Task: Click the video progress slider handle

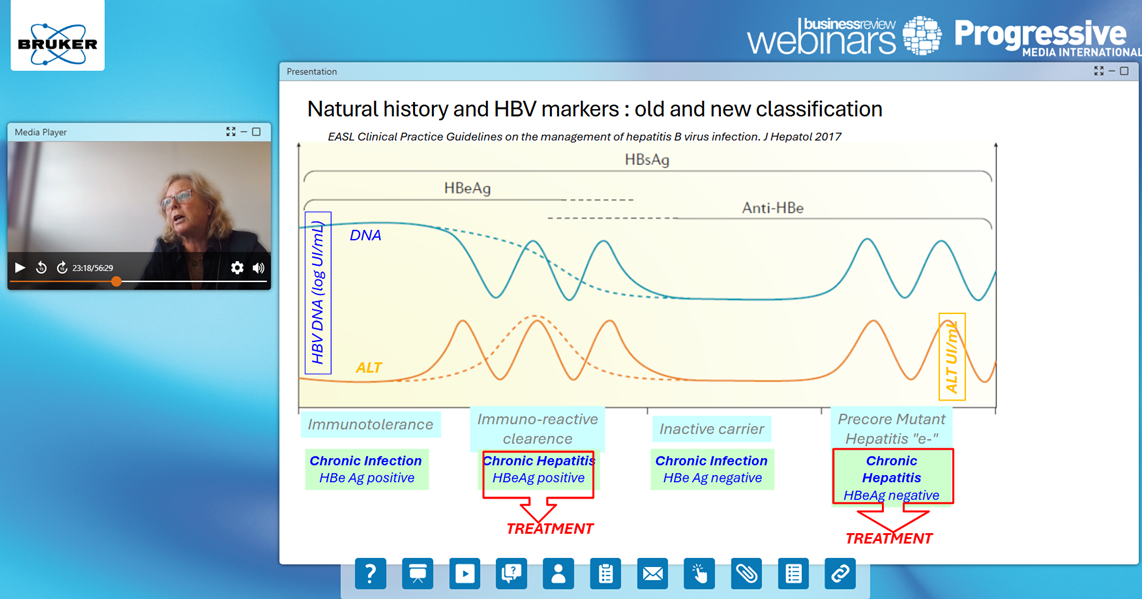Action: tap(116, 282)
